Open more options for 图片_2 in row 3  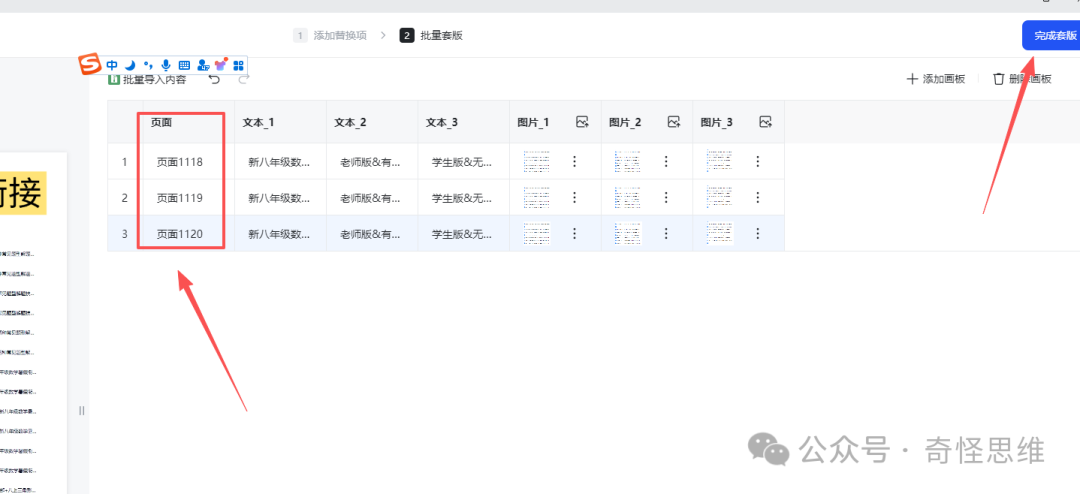[666, 233]
